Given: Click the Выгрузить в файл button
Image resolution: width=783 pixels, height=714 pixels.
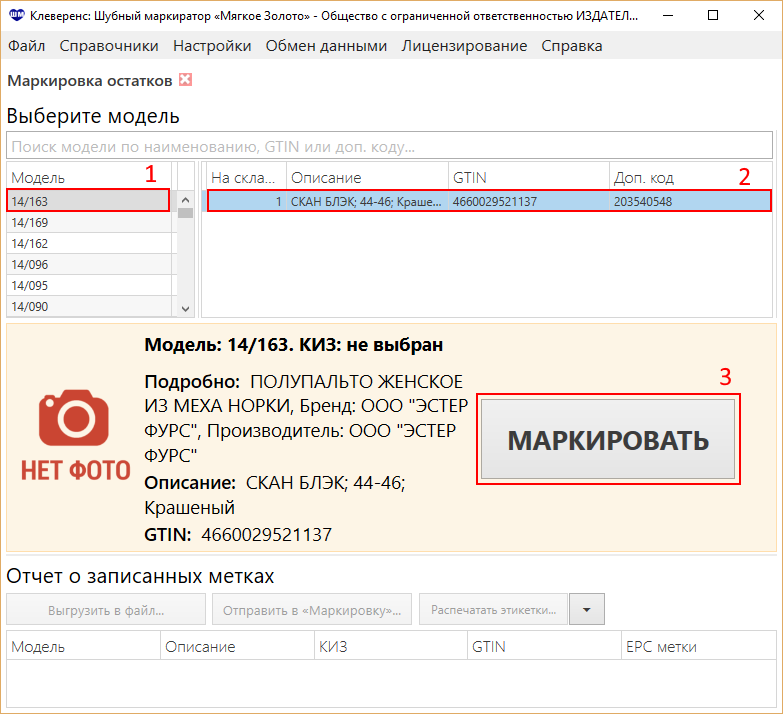Looking at the screenshot, I should (x=106, y=610).
